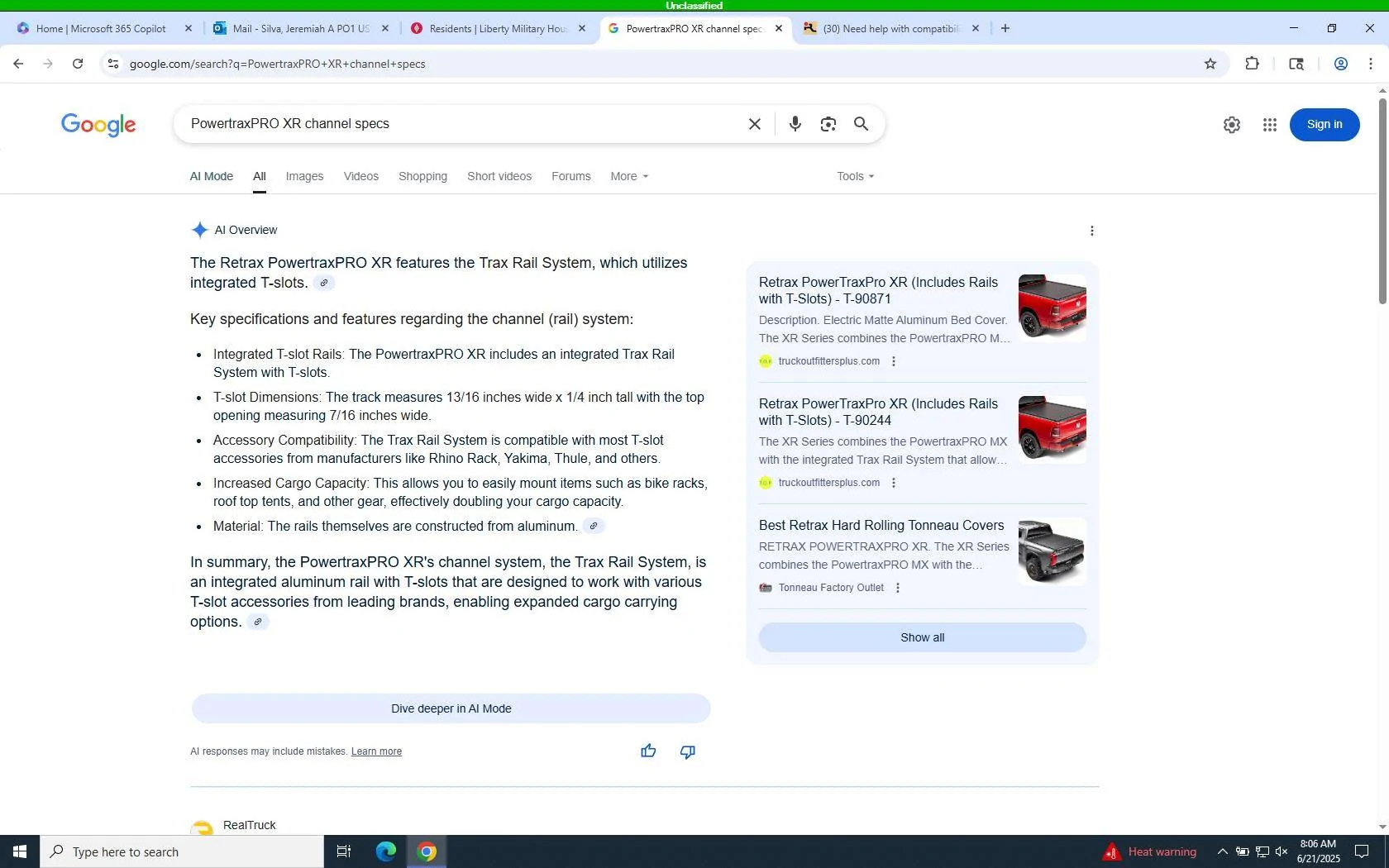Open the Google apps grid
Image resolution: width=1389 pixels, height=868 pixels.
pos(1270,125)
